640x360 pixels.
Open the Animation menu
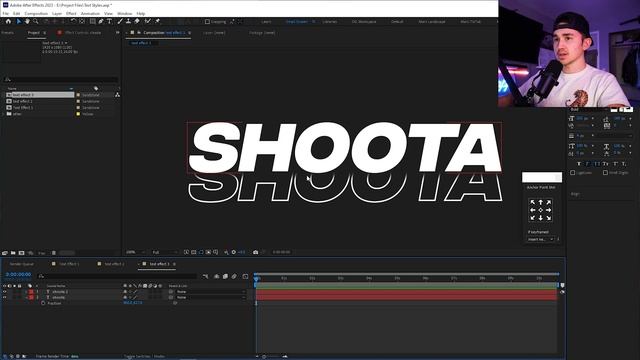click(x=90, y=13)
